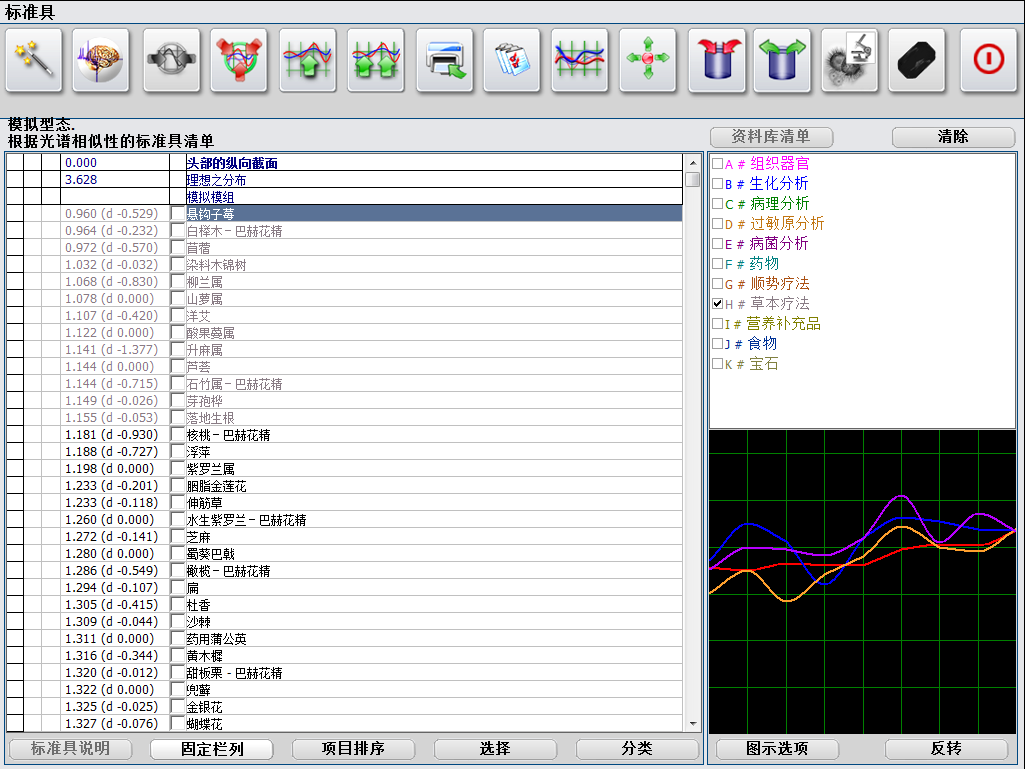
Task: Uncheck the H # 草本疗法 checkbox
Action: coord(717,303)
